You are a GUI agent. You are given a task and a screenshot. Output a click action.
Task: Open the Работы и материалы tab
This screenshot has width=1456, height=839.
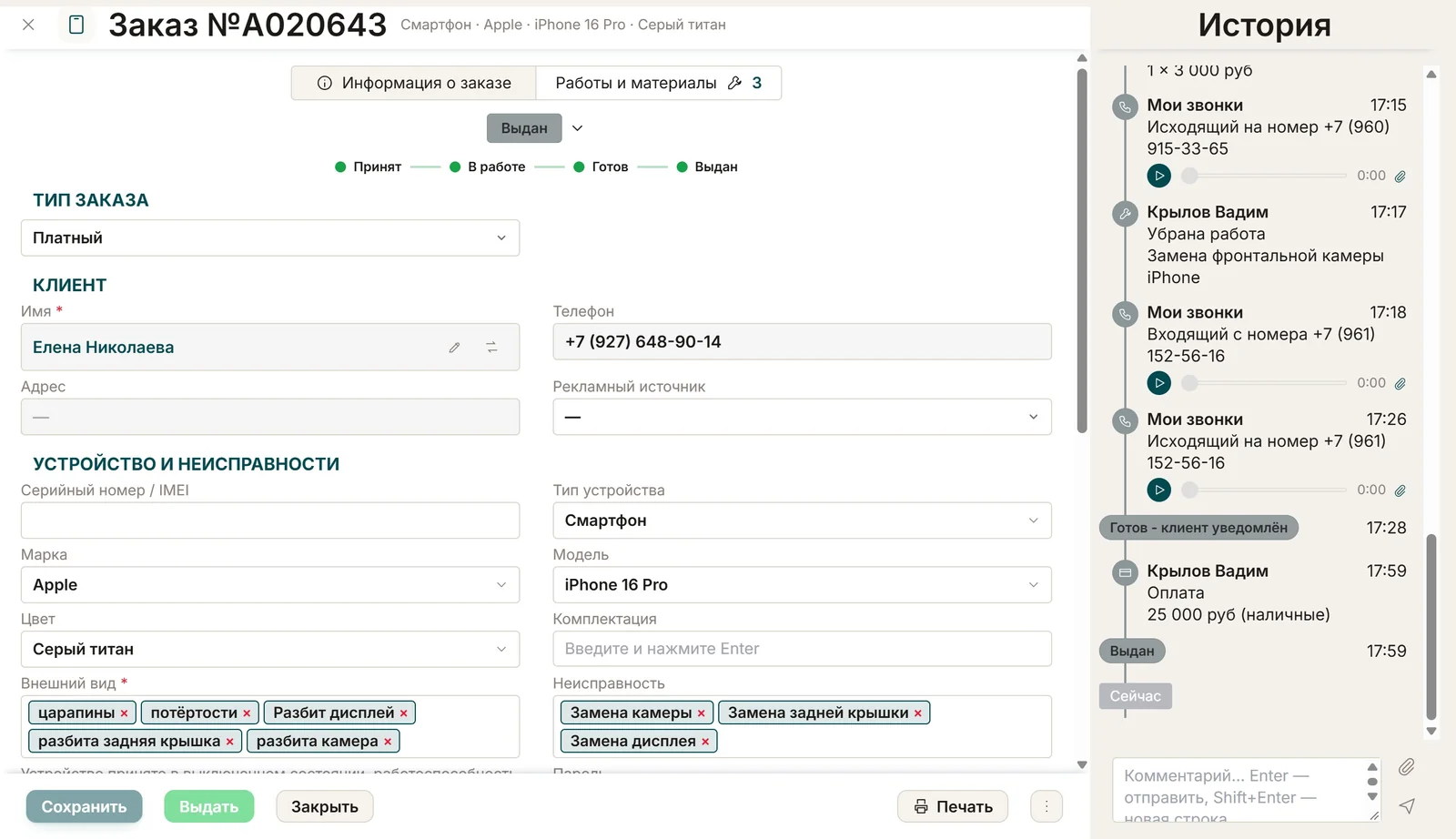(659, 83)
